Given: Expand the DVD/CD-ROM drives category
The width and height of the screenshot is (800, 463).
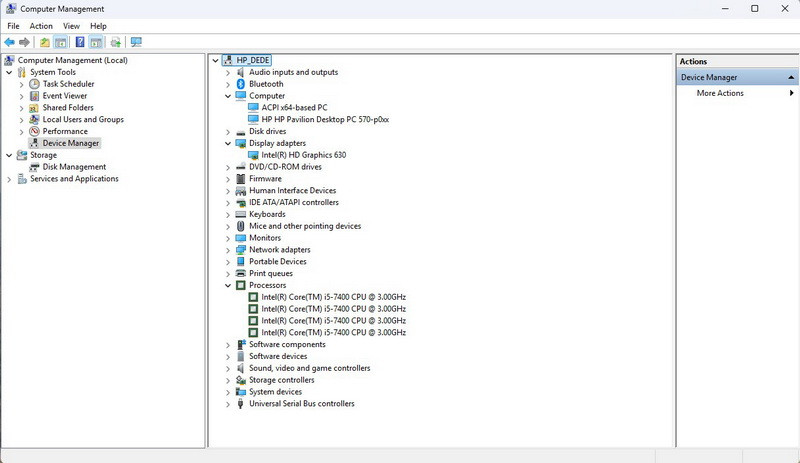Looking at the screenshot, I should click(228, 167).
